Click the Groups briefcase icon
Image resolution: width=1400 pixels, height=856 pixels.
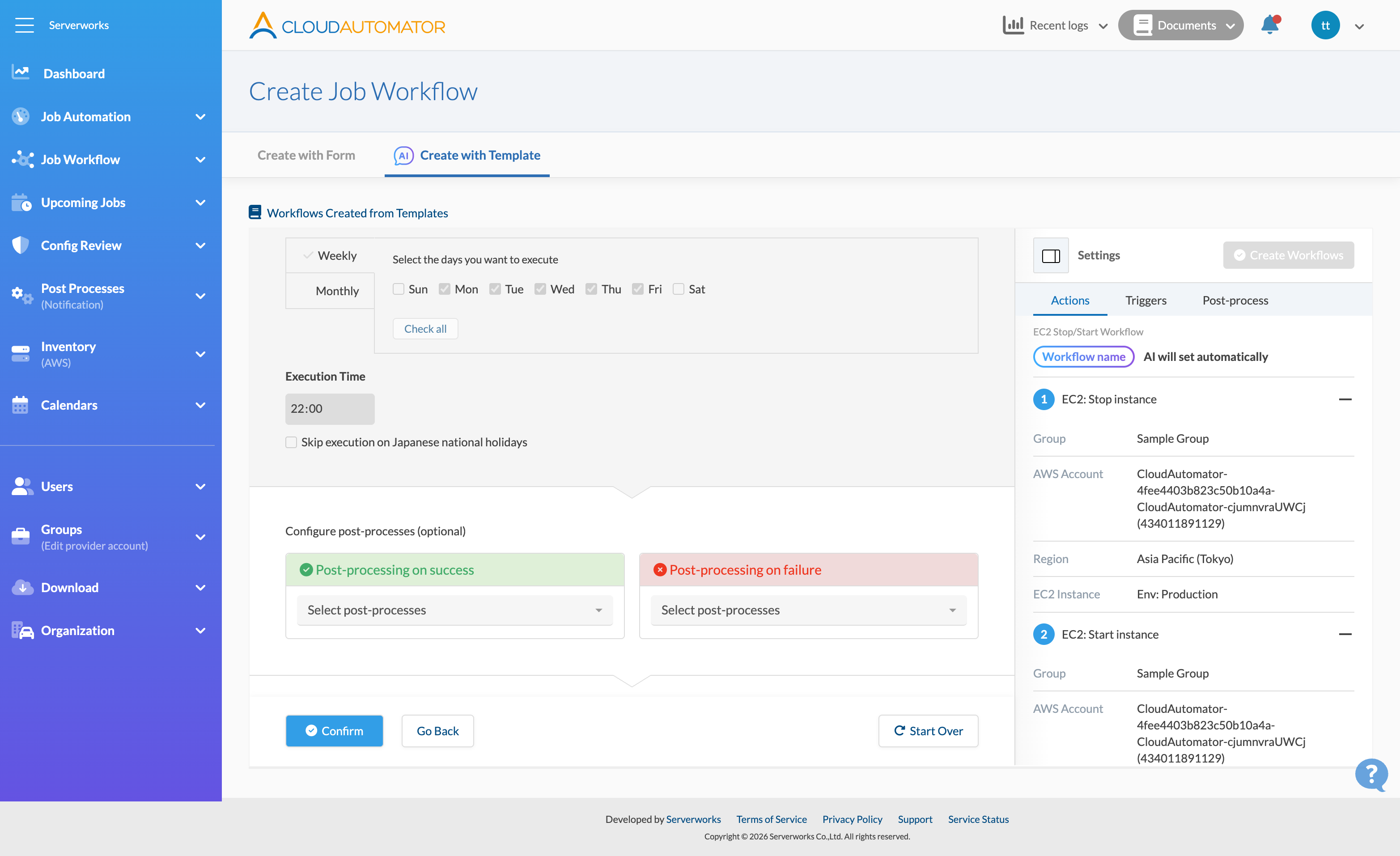tap(21, 536)
